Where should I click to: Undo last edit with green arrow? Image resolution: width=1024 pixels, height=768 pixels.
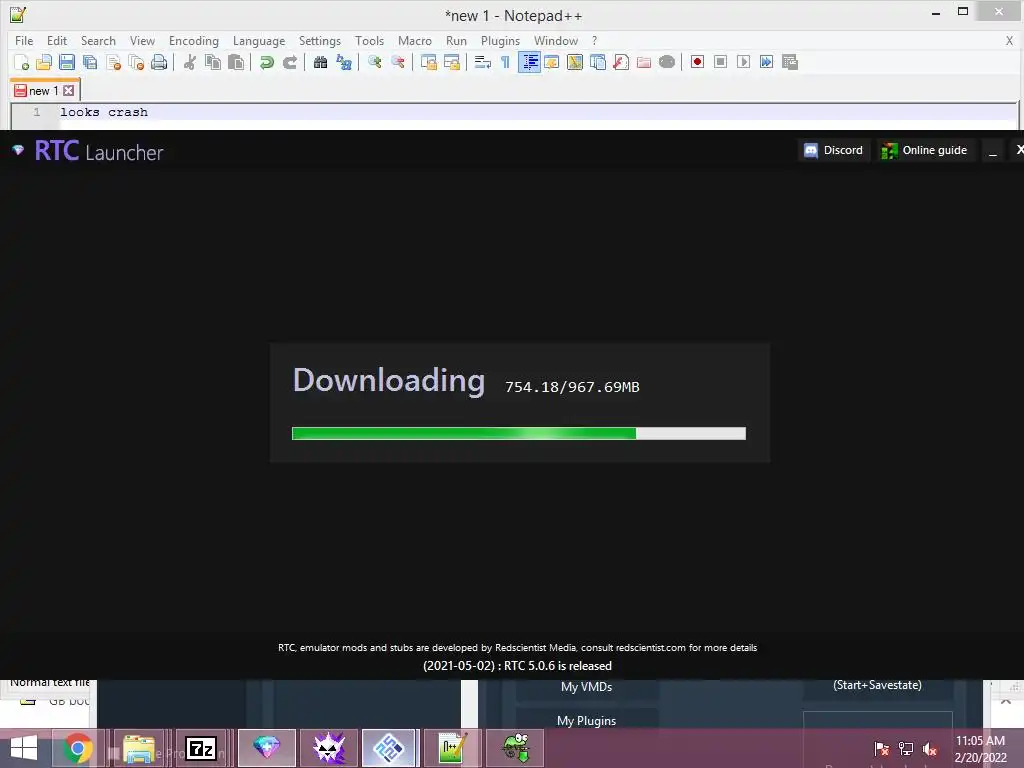point(266,62)
